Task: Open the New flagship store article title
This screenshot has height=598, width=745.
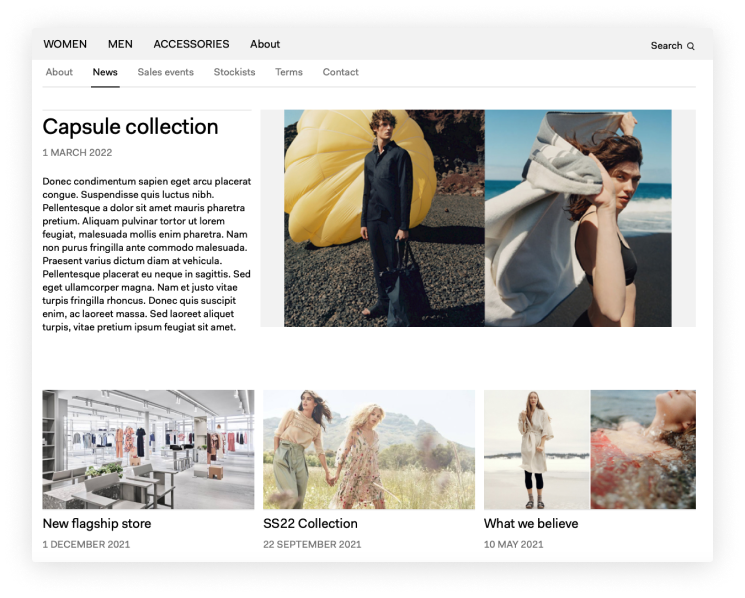Action: pos(97,523)
